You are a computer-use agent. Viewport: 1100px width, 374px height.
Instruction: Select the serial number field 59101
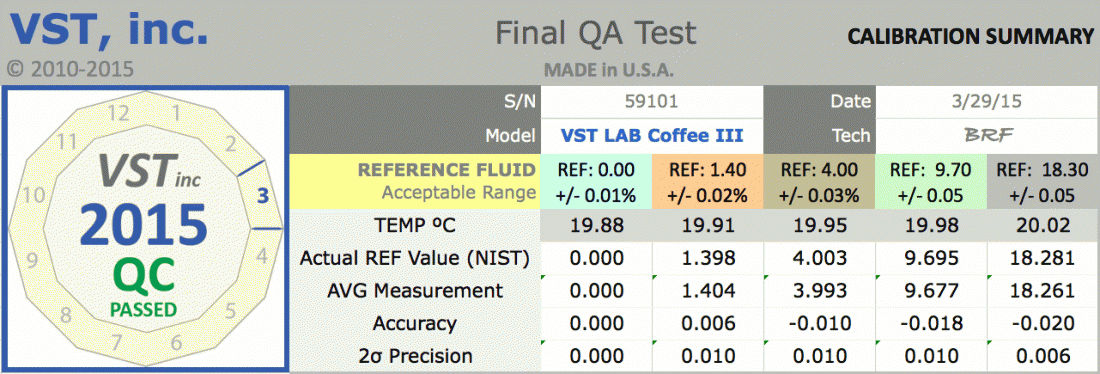pyautogui.click(x=651, y=102)
